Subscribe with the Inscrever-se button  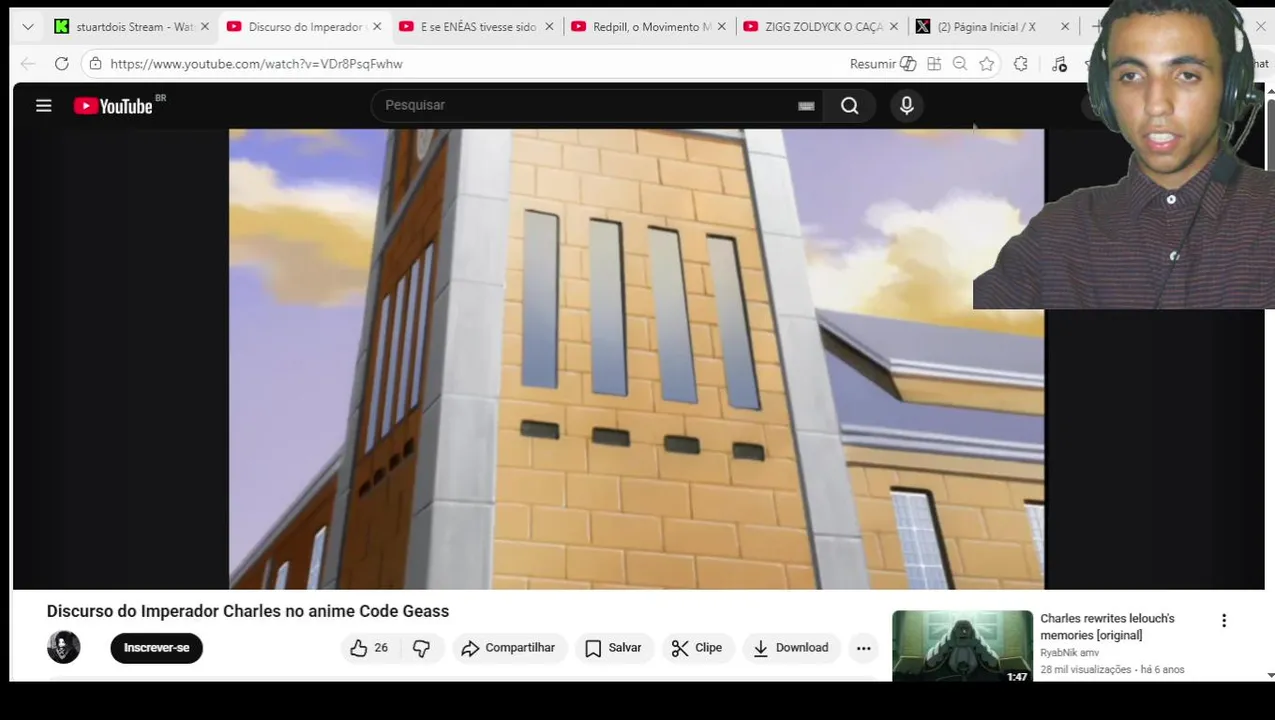[156, 648]
